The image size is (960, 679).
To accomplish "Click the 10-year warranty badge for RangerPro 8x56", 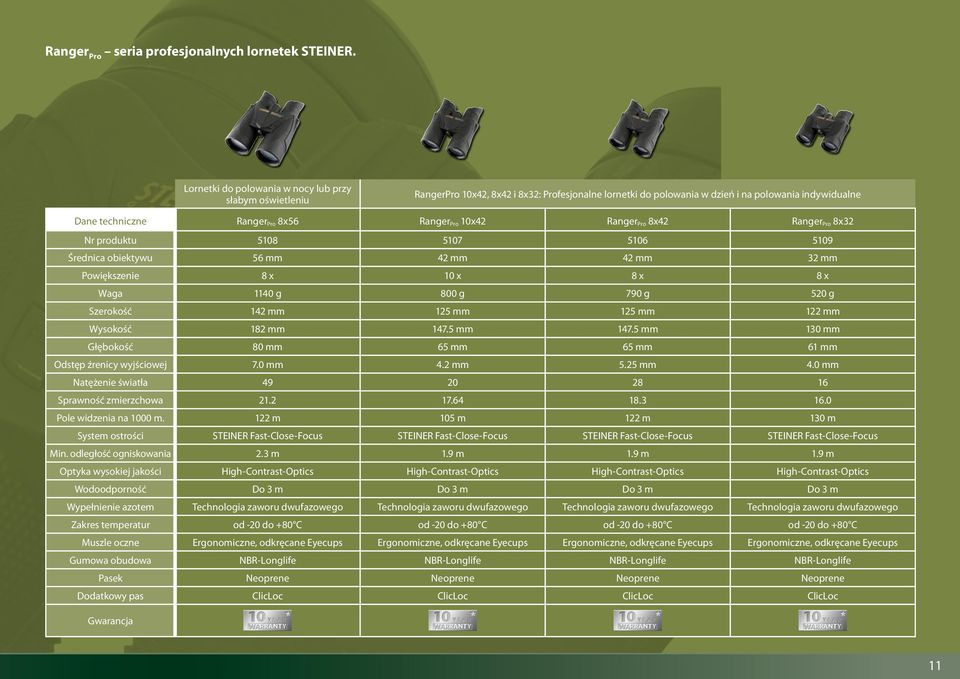I will pos(268,620).
